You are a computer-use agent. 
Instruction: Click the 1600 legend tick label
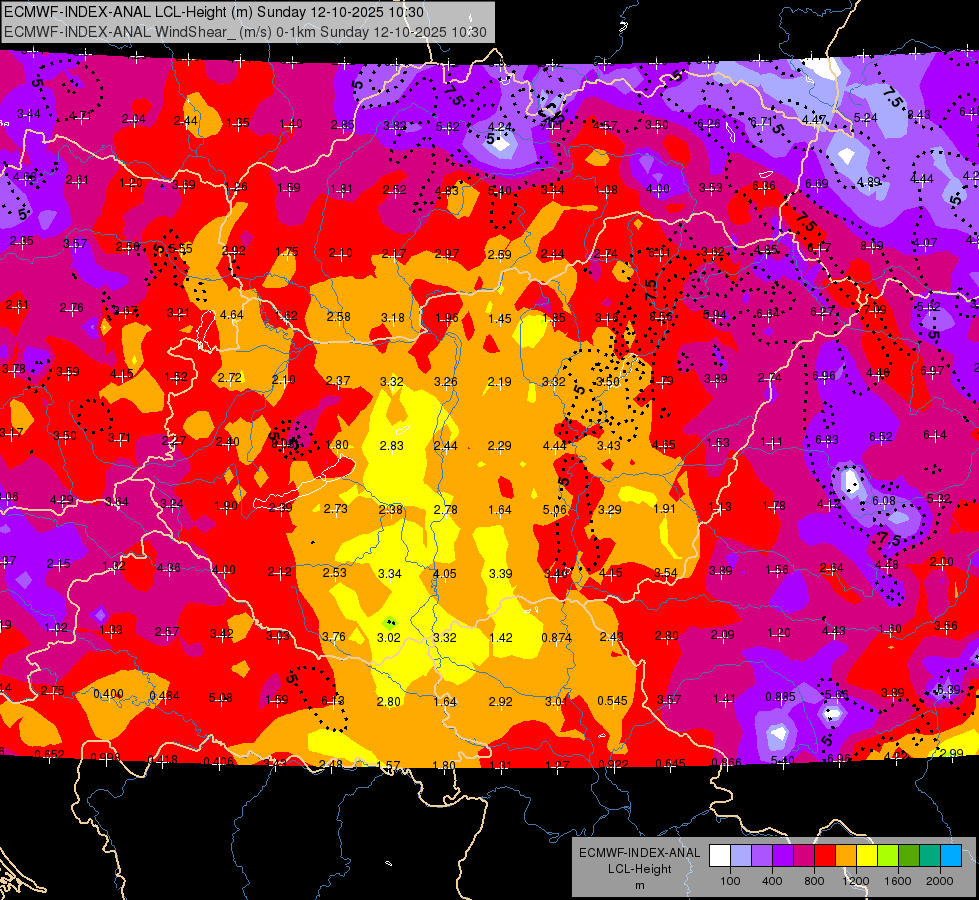point(898,881)
